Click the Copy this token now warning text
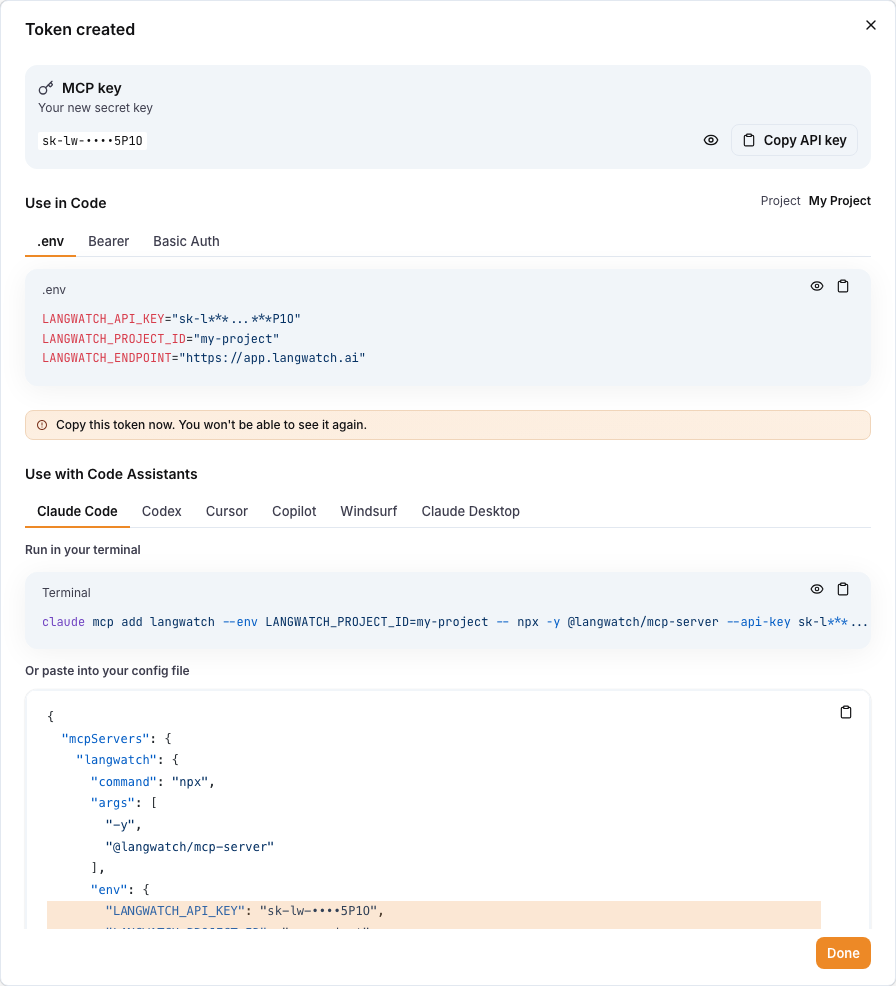 pyautogui.click(x=211, y=425)
